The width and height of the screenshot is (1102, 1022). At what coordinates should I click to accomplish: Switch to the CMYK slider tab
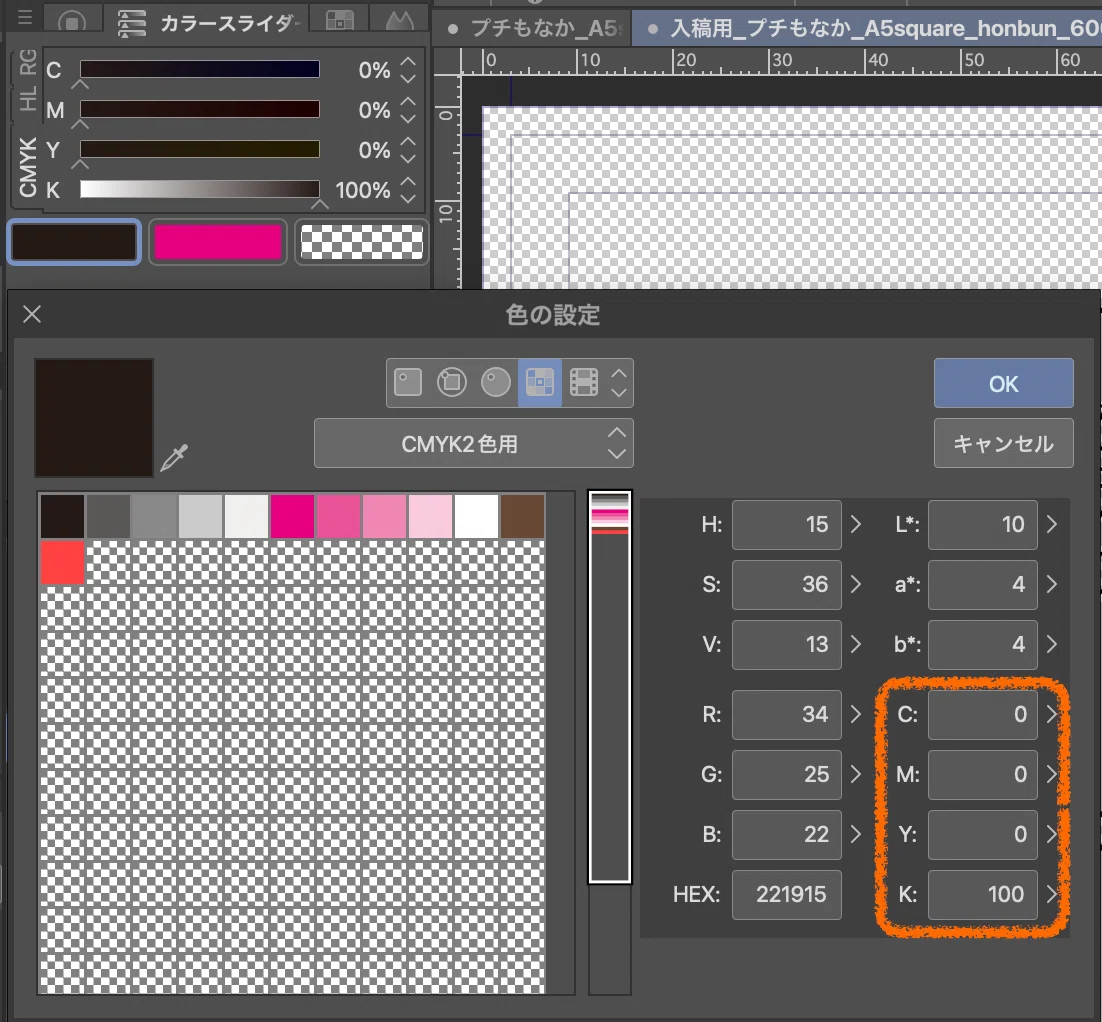click(x=27, y=167)
